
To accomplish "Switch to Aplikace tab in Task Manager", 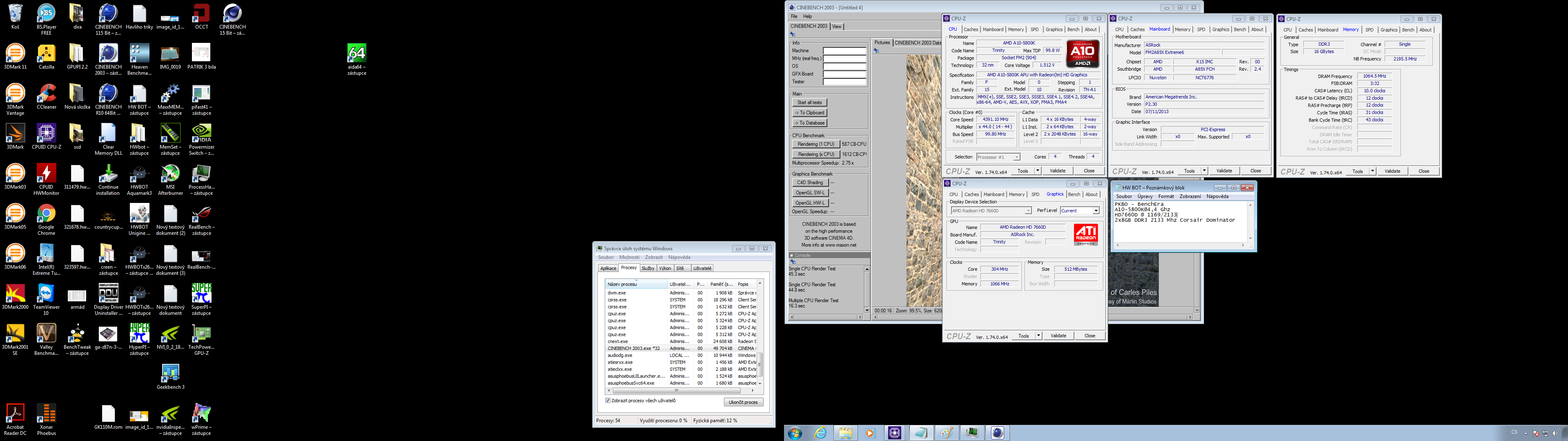I will coord(608,269).
